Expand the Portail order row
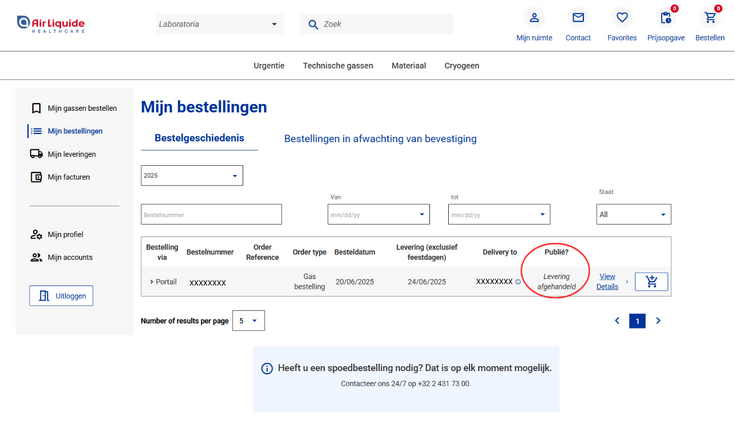 (x=151, y=282)
